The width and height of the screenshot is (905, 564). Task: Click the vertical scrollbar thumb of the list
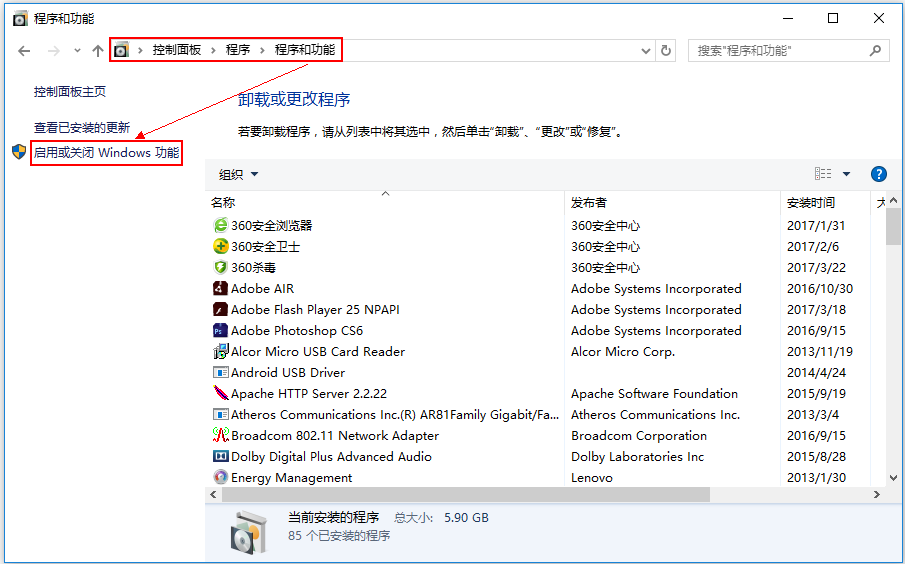point(893,226)
